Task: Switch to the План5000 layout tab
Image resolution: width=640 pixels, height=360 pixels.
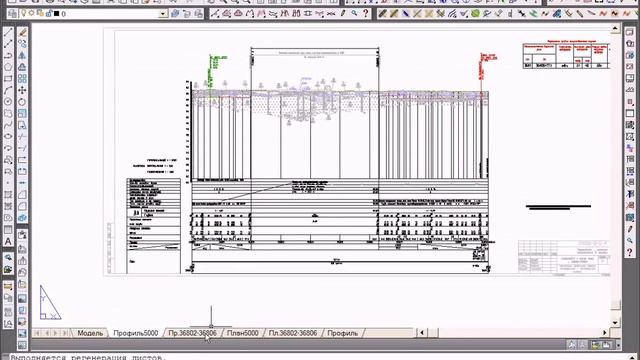Action: [242, 333]
